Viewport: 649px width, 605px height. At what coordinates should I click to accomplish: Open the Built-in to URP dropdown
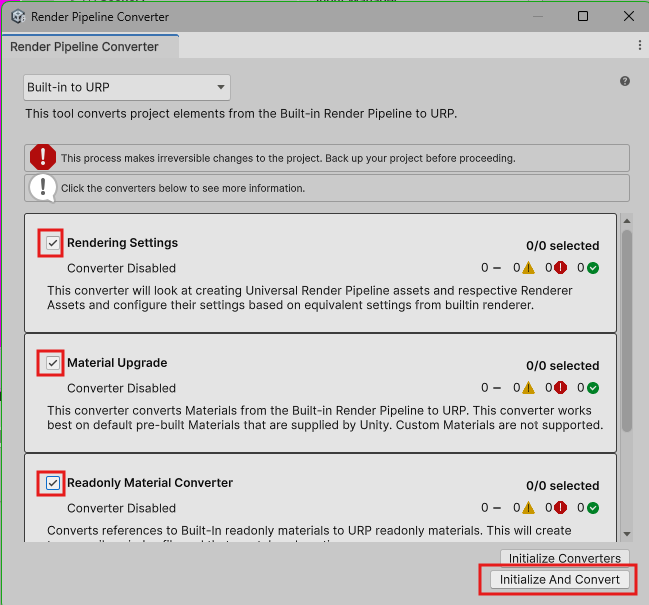pyautogui.click(x=127, y=87)
